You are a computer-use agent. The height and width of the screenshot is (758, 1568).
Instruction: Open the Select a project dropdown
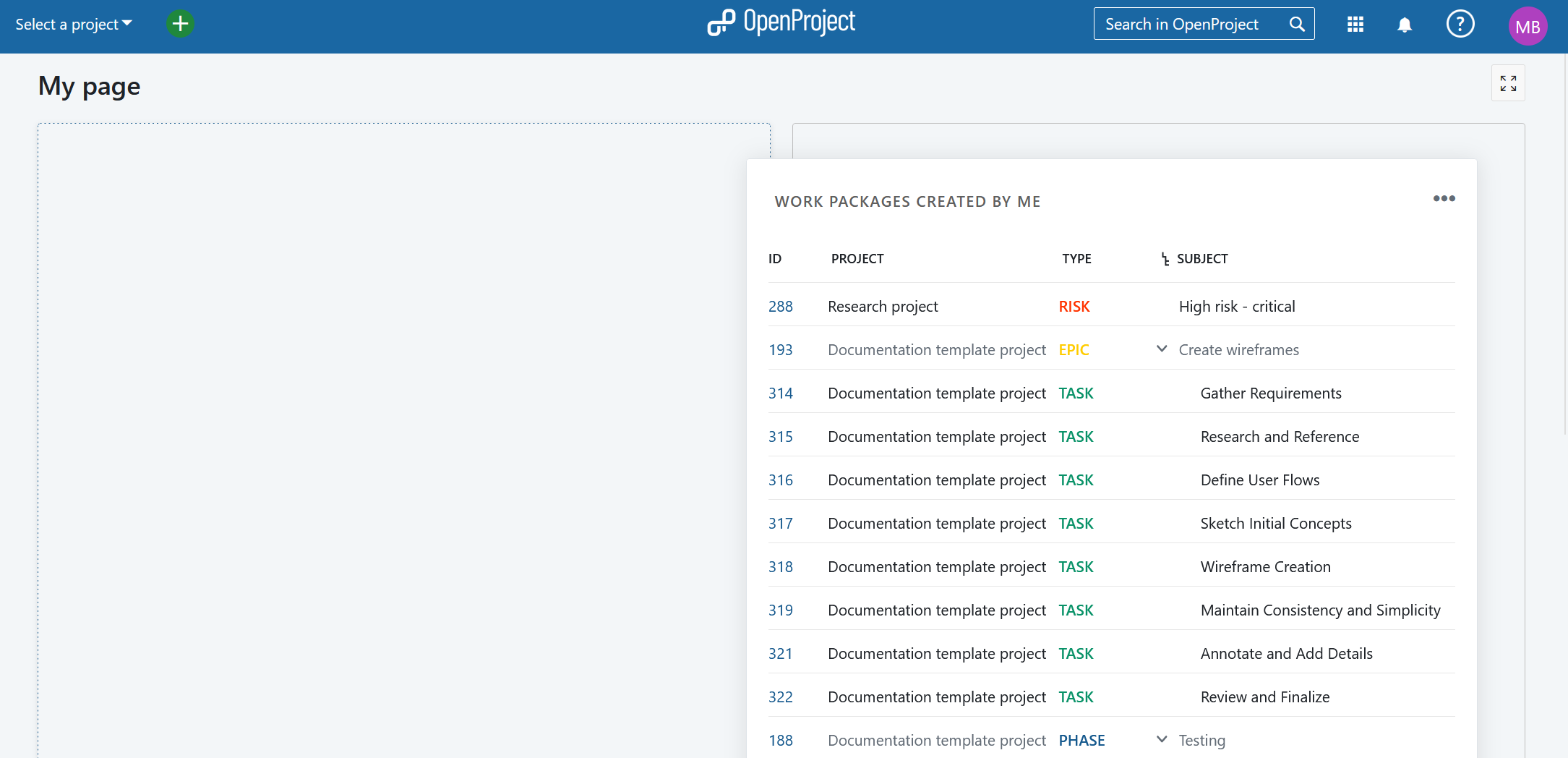tap(74, 25)
